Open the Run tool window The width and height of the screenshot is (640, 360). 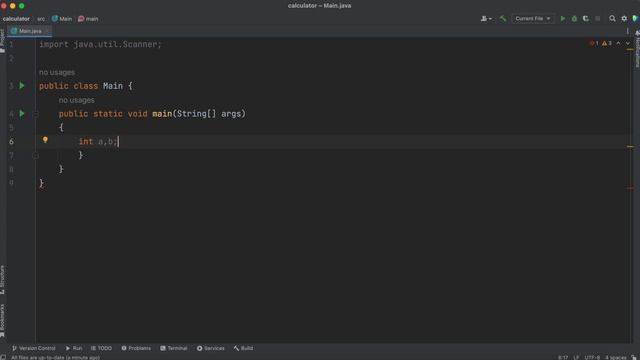coord(74,348)
